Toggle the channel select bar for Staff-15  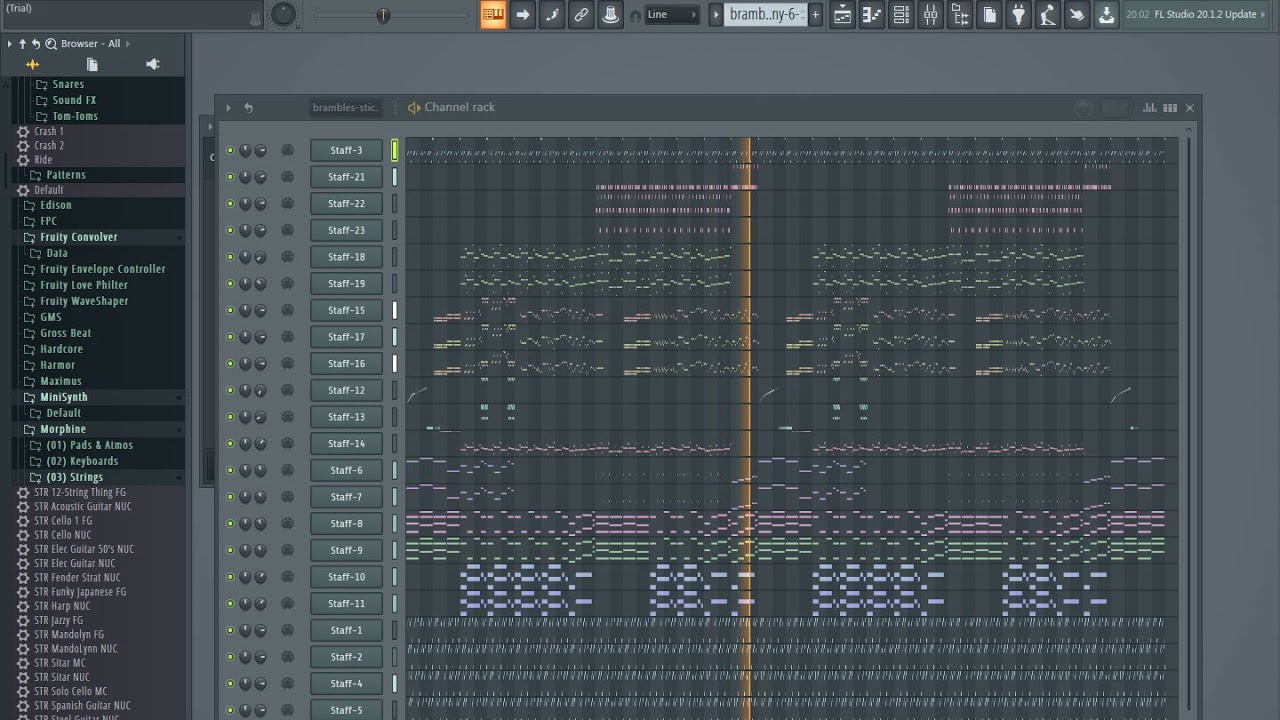(394, 310)
